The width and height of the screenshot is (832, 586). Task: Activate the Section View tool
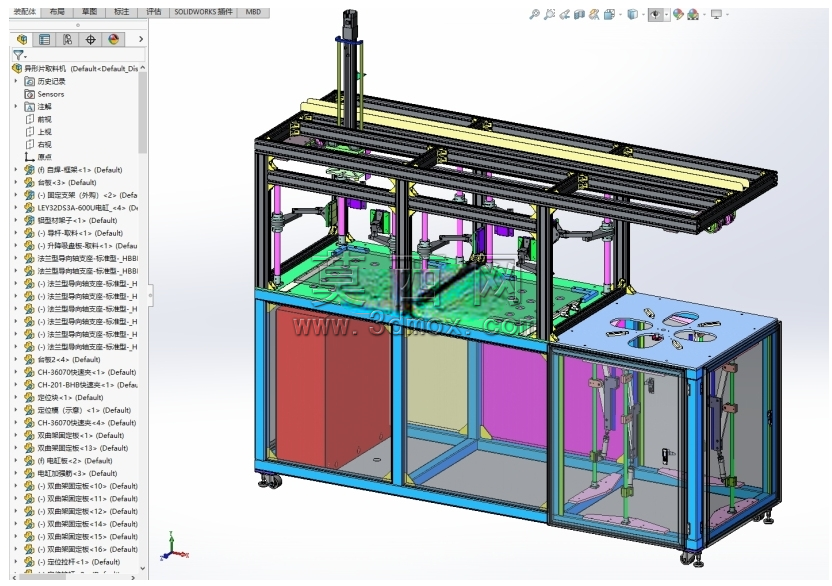pyautogui.click(x=579, y=14)
